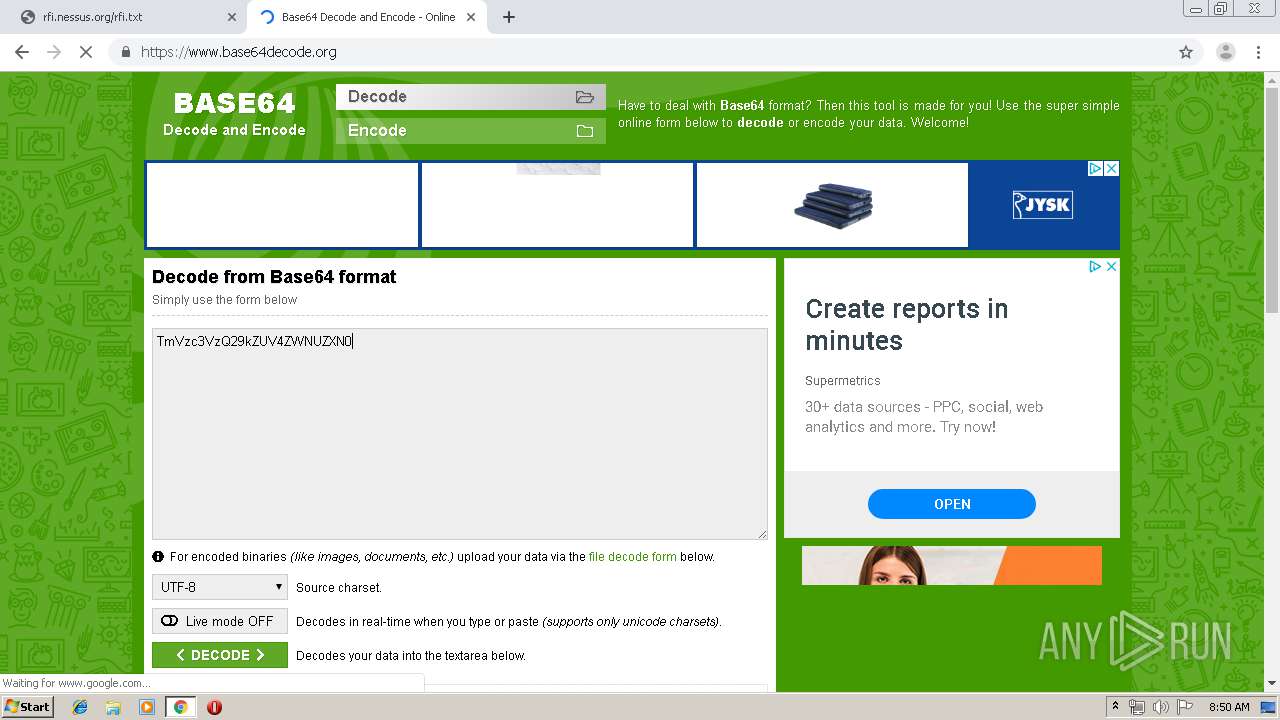The width and height of the screenshot is (1280, 720).
Task: Open Windows Media Player from the taskbar
Action: pos(147,707)
